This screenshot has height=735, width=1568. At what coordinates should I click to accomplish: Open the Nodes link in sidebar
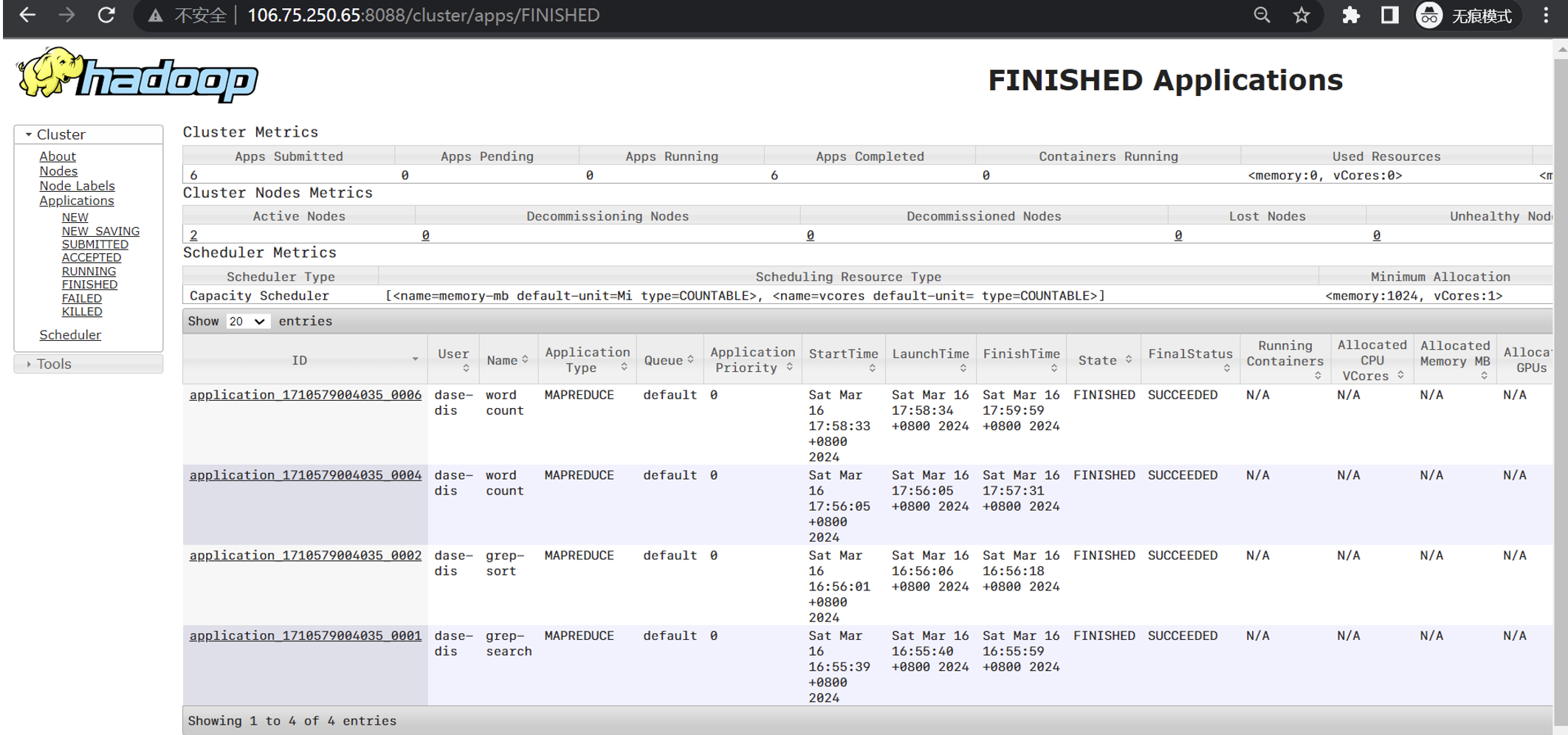click(x=58, y=171)
